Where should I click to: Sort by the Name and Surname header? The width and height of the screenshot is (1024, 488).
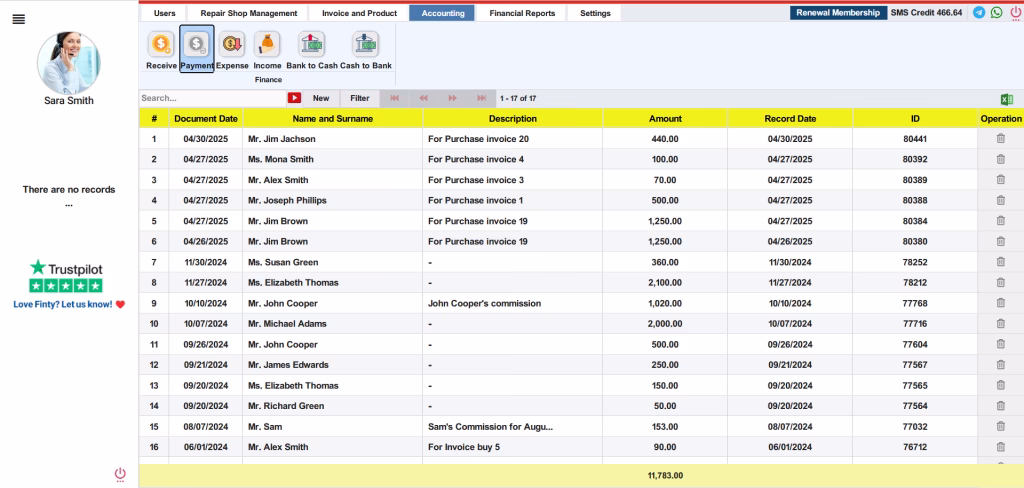point(332,118)
